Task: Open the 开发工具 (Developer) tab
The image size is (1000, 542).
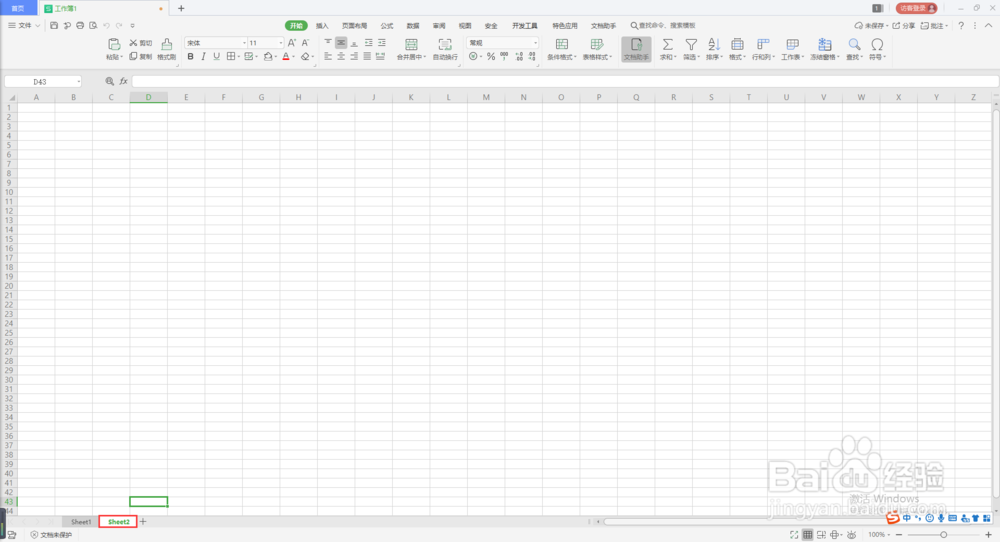Action: point(525,26)
